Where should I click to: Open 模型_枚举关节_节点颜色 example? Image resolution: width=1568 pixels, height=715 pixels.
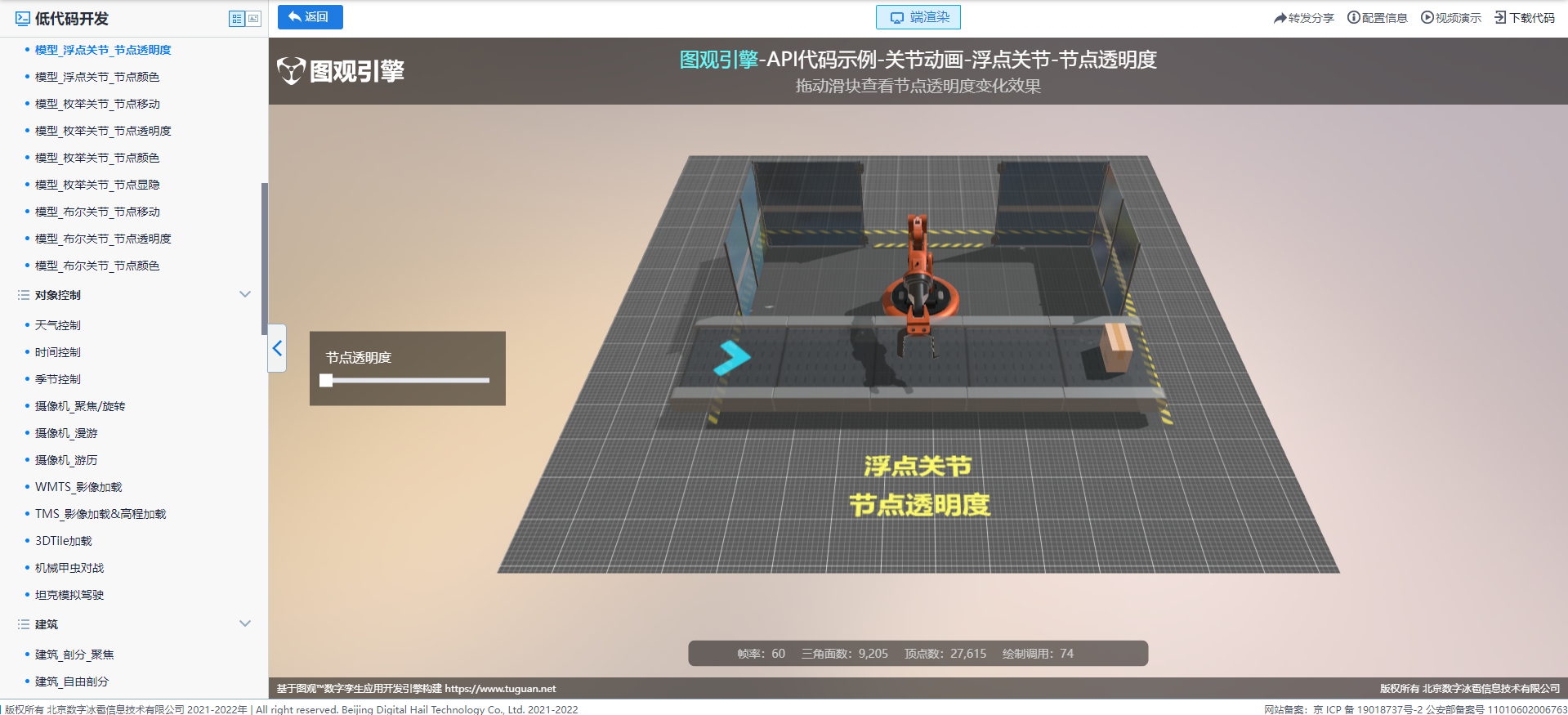pos(97,158)
